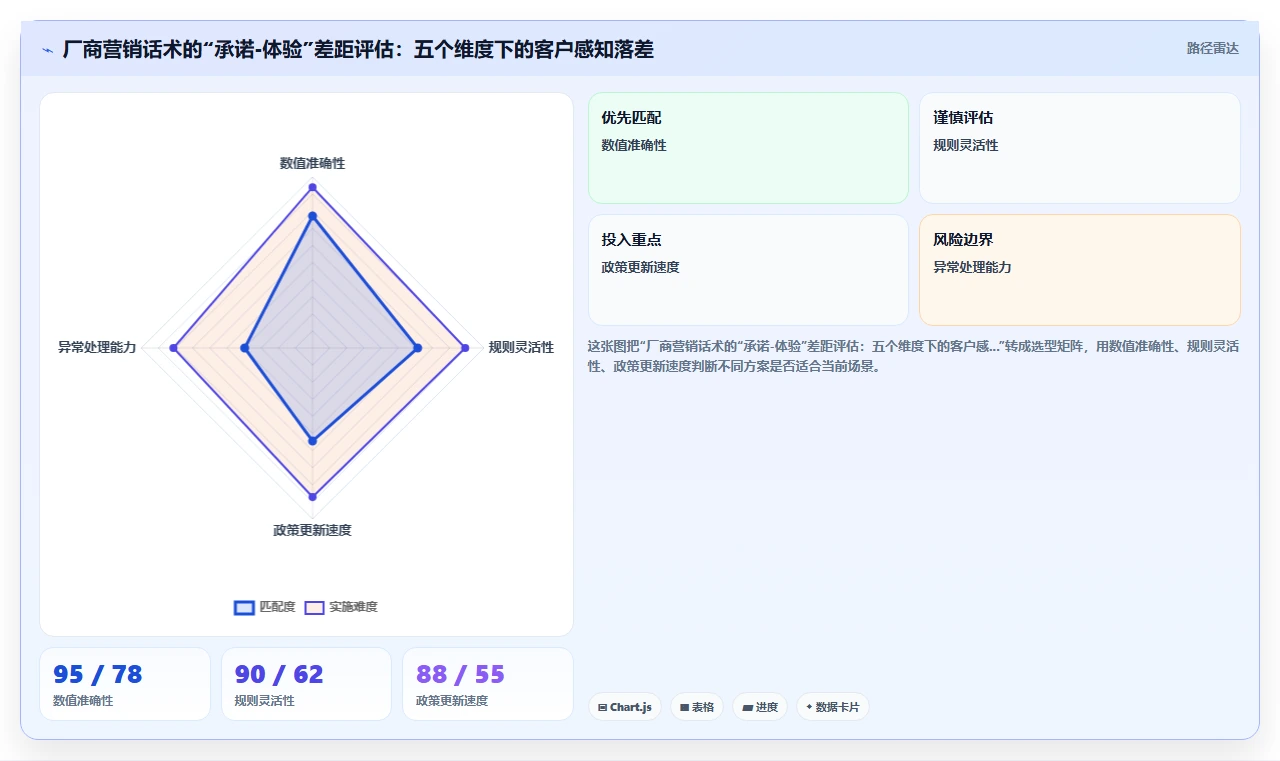Click the 政策更新速度 radar axis label
The image size is (1280, 761).
312,530
